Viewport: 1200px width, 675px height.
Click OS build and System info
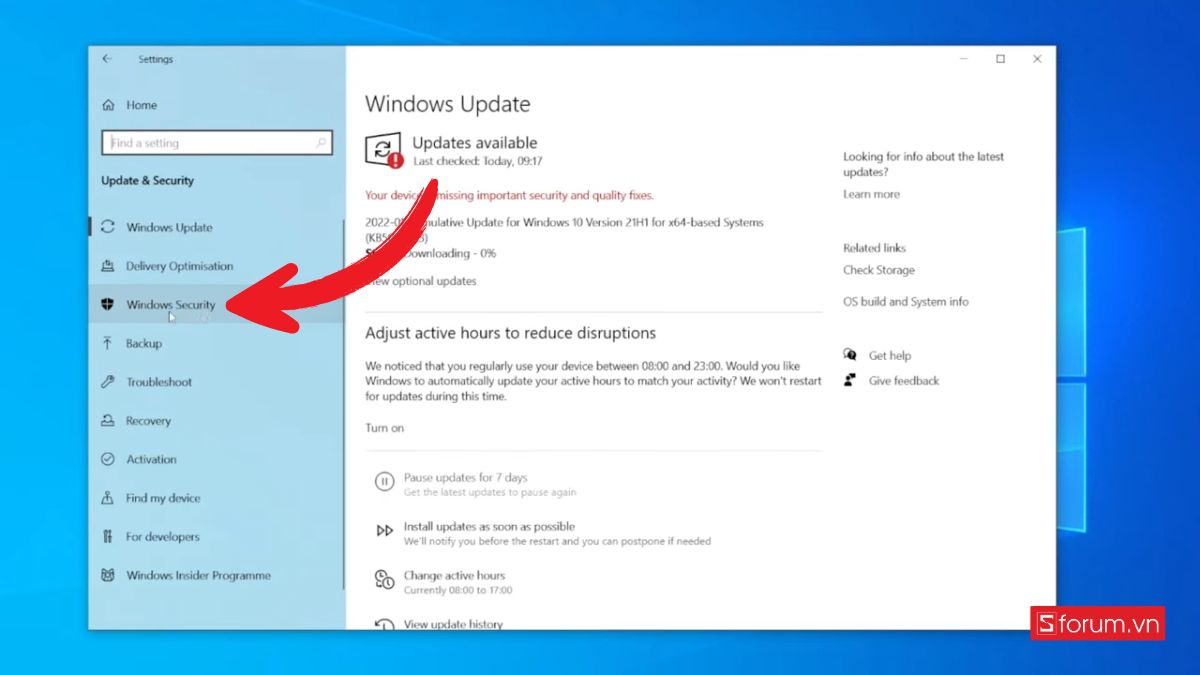pos(905,302)
